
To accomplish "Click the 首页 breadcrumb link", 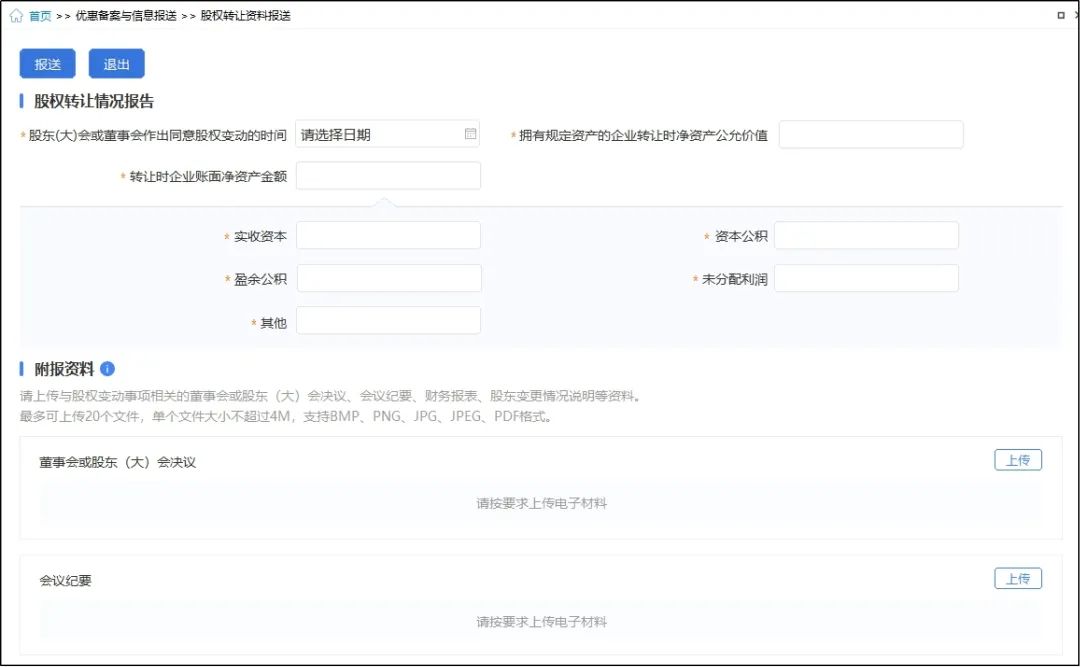I will [x=40, y=16].
